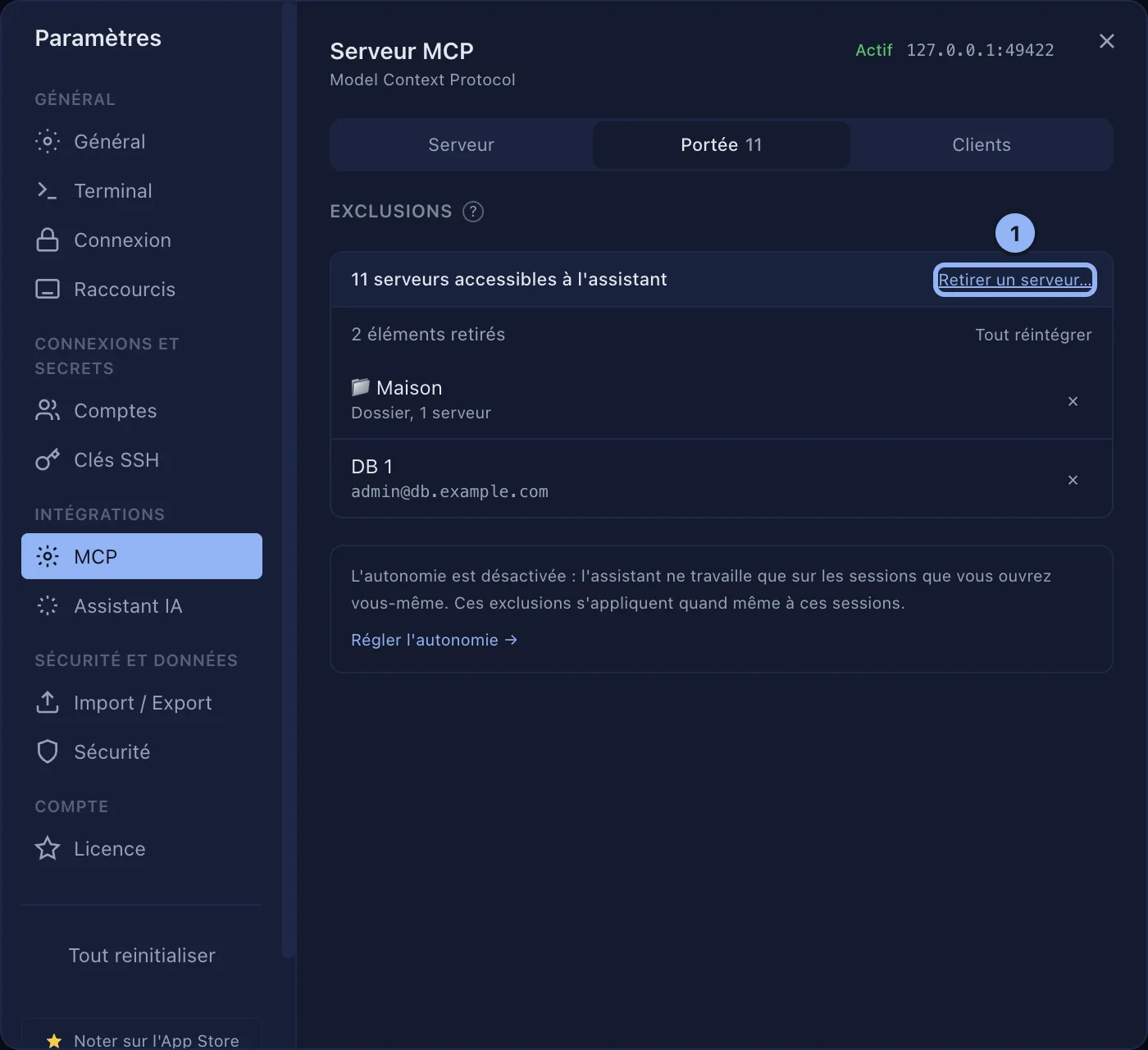The image size is (1148, 1050).
Task: Click the Tout reinitialiser button
Action: [x=142, y=956]
